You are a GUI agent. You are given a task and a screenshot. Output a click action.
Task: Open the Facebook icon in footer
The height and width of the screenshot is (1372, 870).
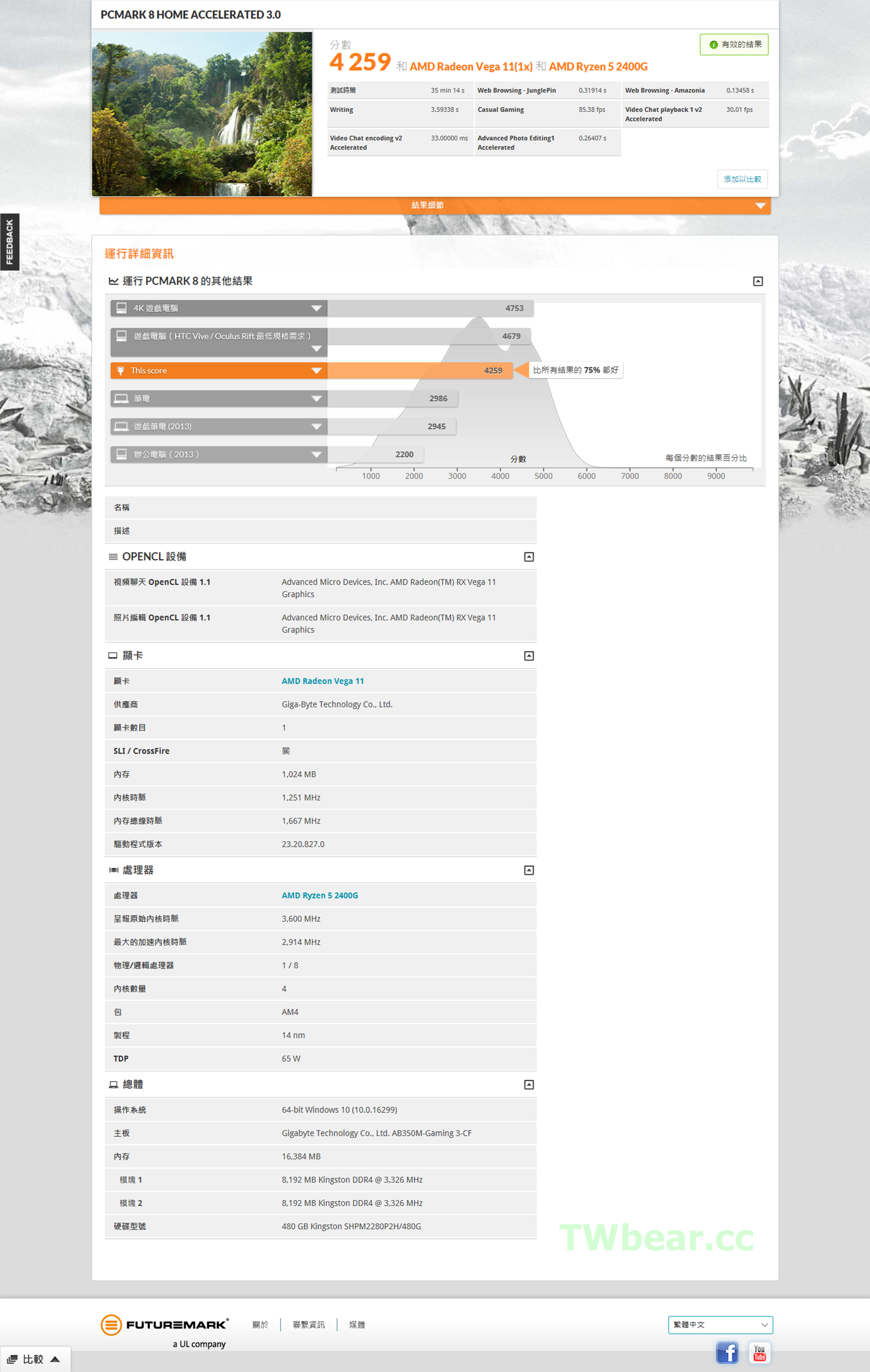pos(727,1352)
